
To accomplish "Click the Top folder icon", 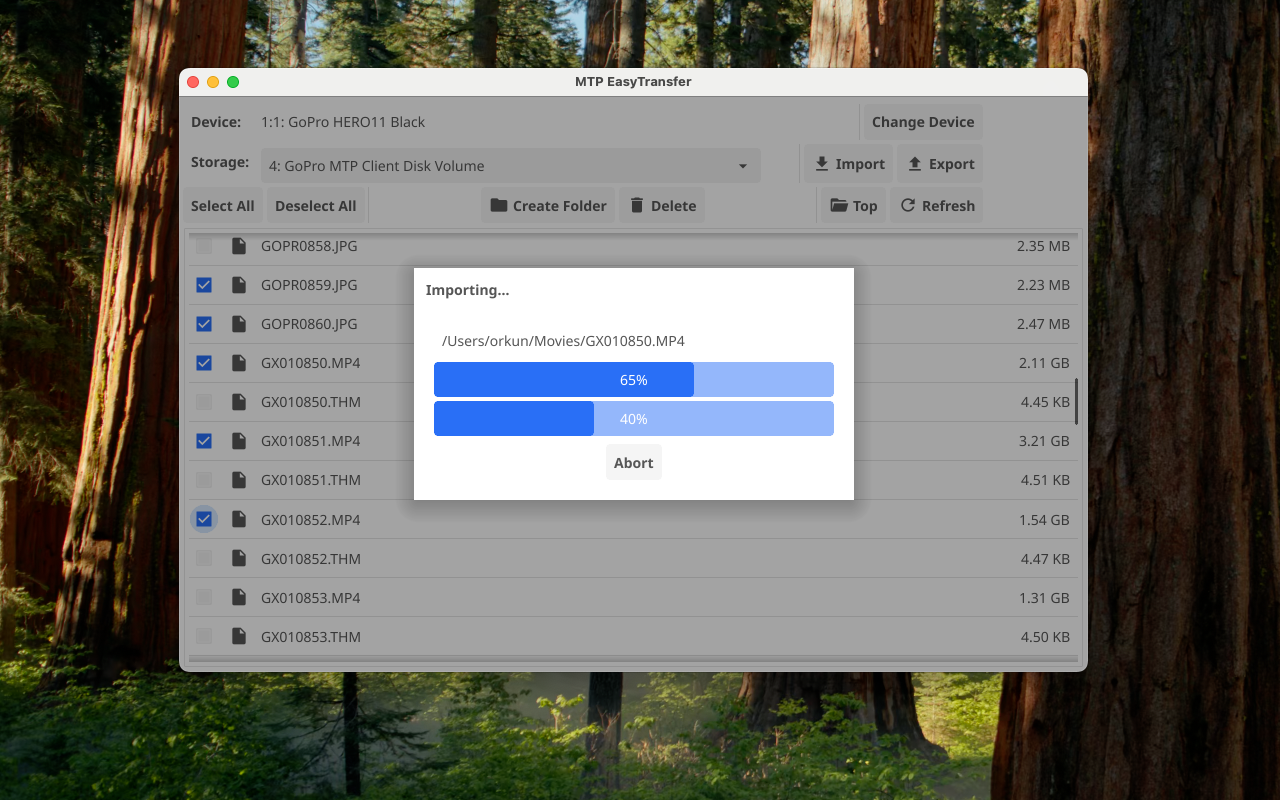I will point(839,206).
